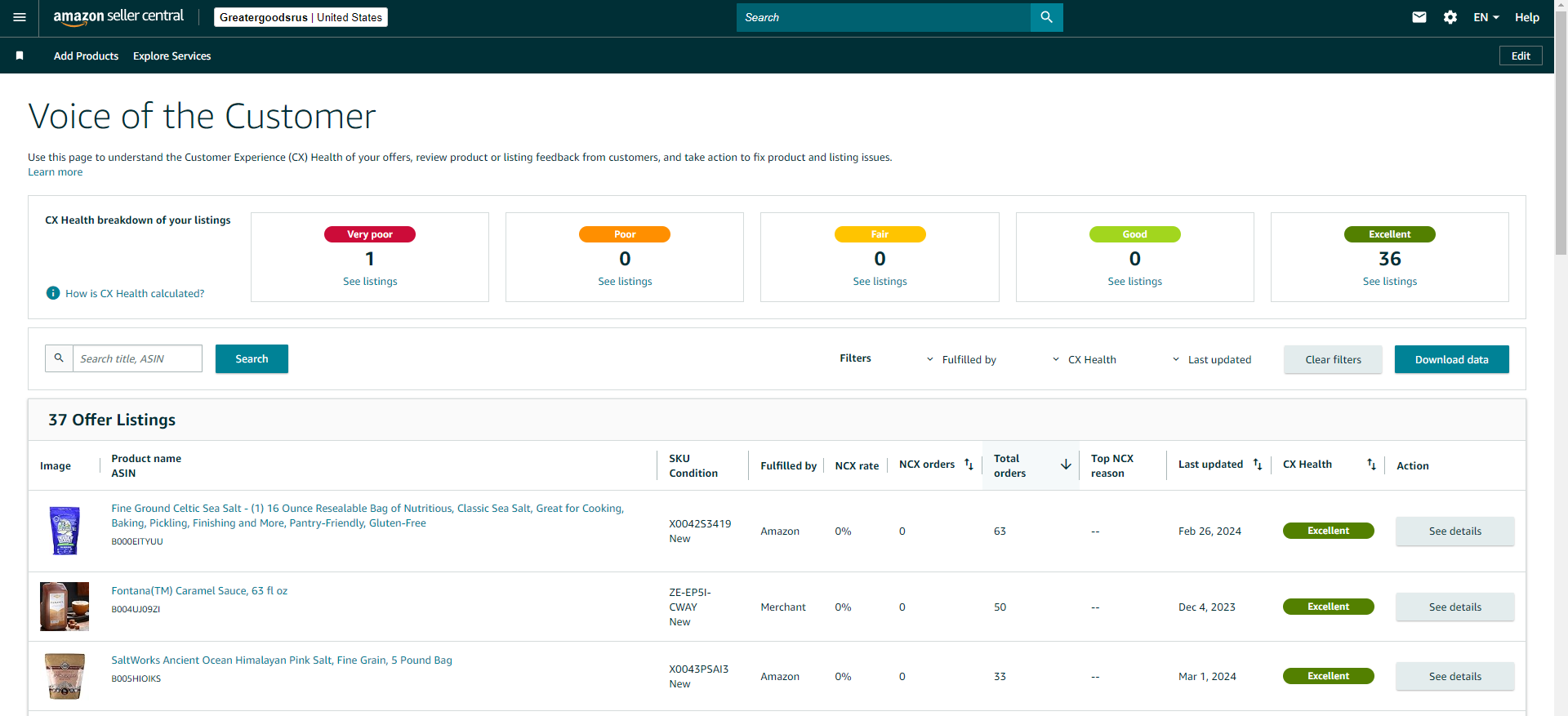This screenshot has height=716, width=1568.
Task: Expand the Fulfilled by filter
Action: 961,359
